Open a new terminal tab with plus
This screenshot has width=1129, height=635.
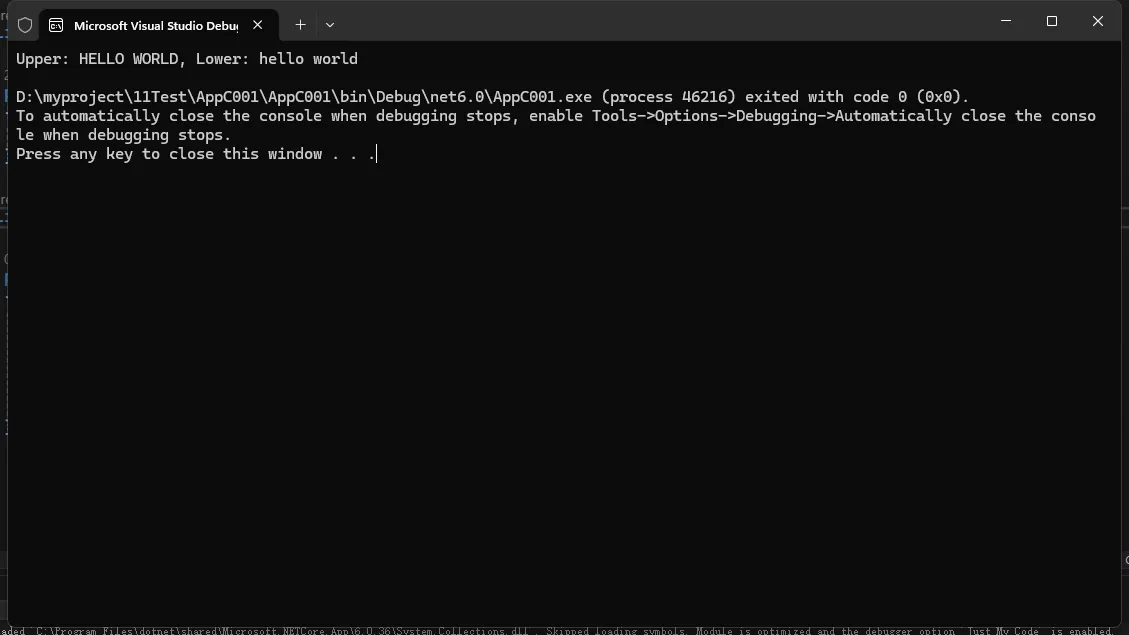pyautogui.click(x=300, y=24)
